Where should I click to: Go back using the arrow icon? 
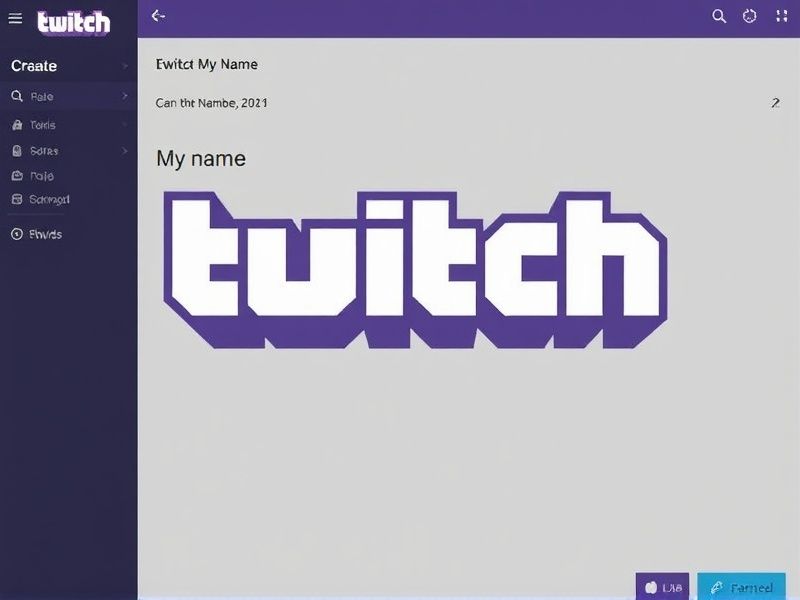point(158,16)
